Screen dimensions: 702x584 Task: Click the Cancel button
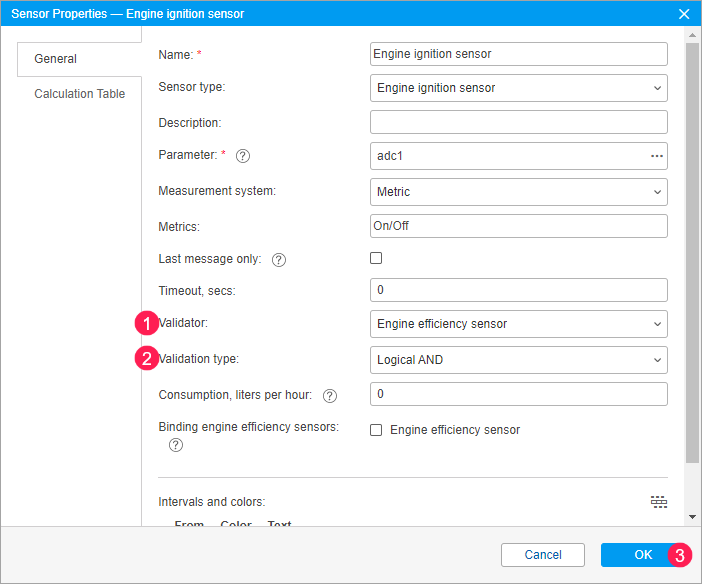[x=543, y=555]
